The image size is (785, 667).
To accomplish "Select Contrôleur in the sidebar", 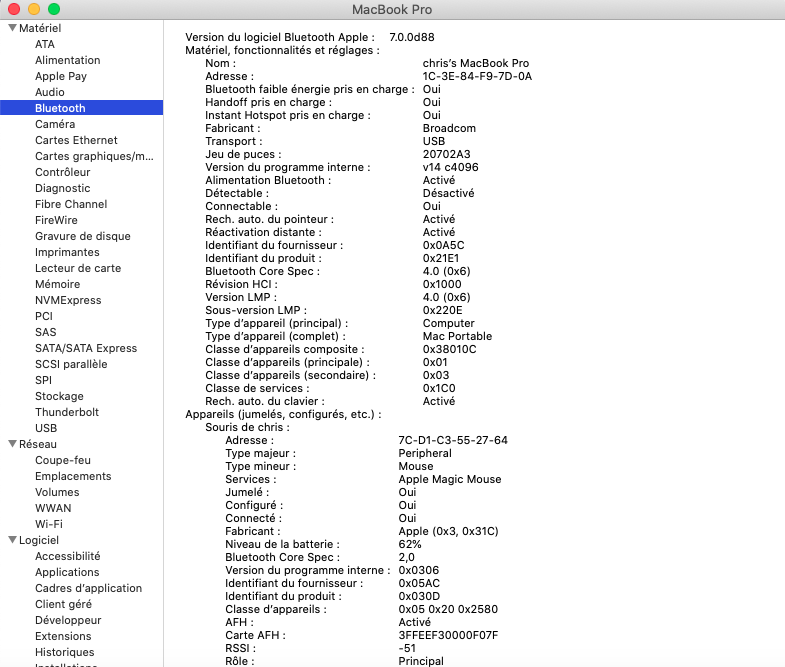I will (63, 172).
